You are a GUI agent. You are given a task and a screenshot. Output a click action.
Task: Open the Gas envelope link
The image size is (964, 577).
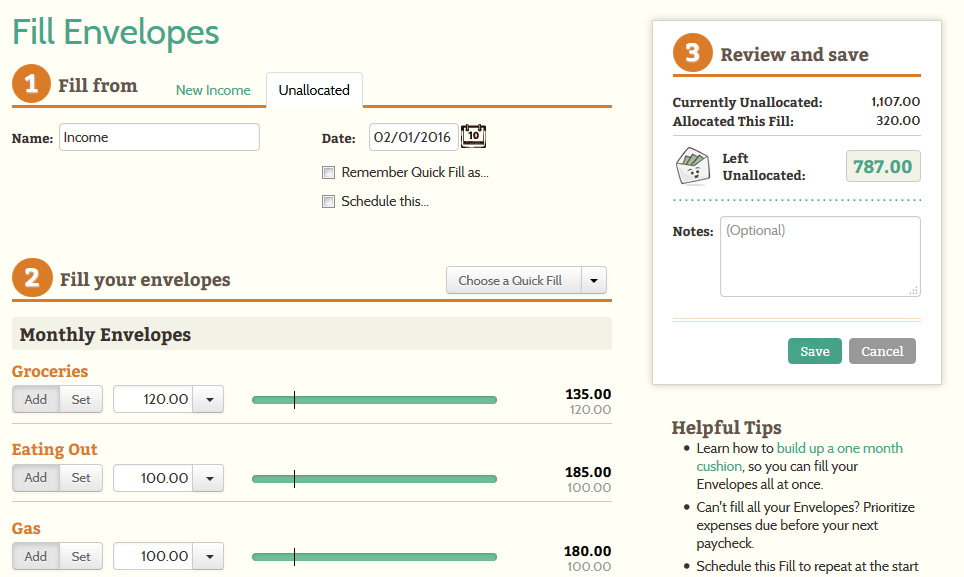(x=26, y=528)
